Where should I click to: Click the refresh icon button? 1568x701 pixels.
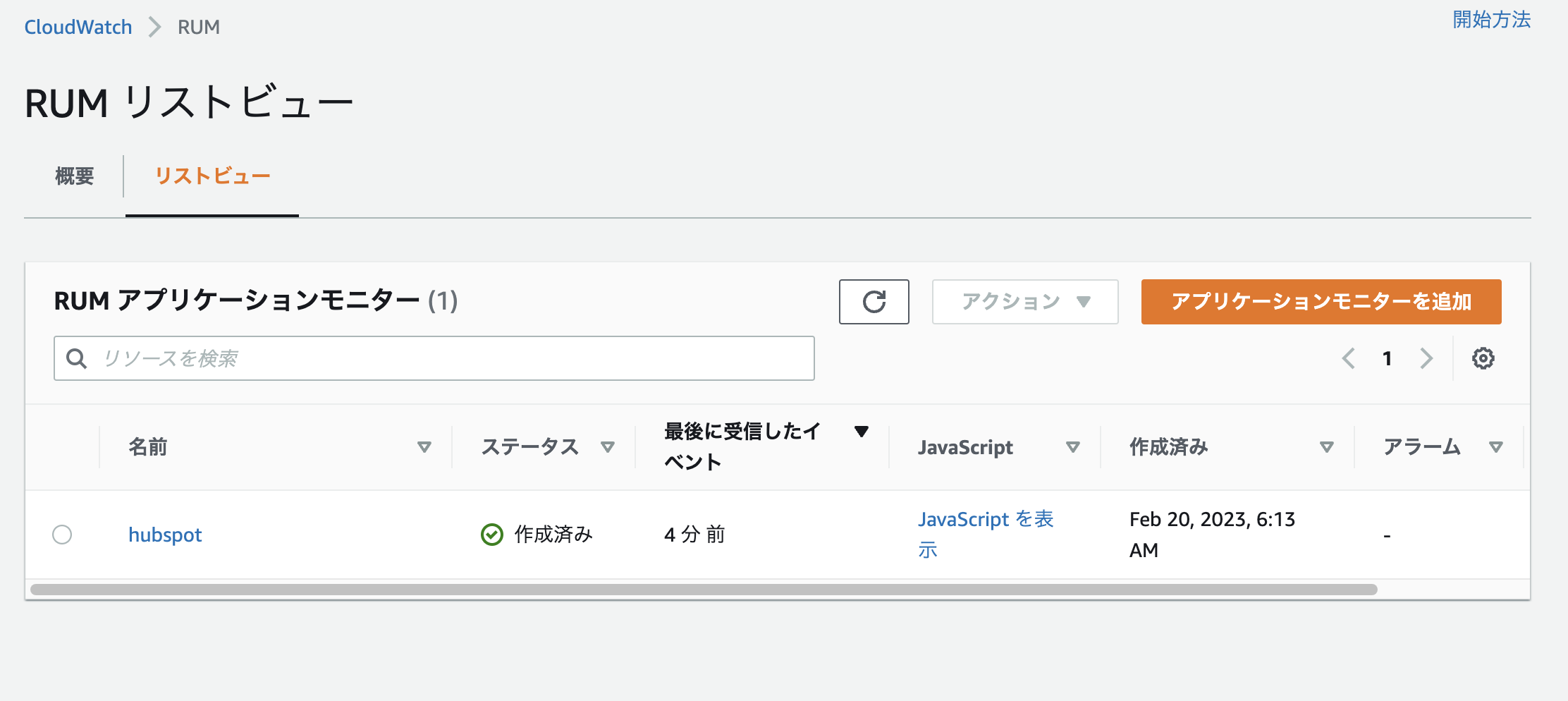pyautogui.click(x=874, y=302)
